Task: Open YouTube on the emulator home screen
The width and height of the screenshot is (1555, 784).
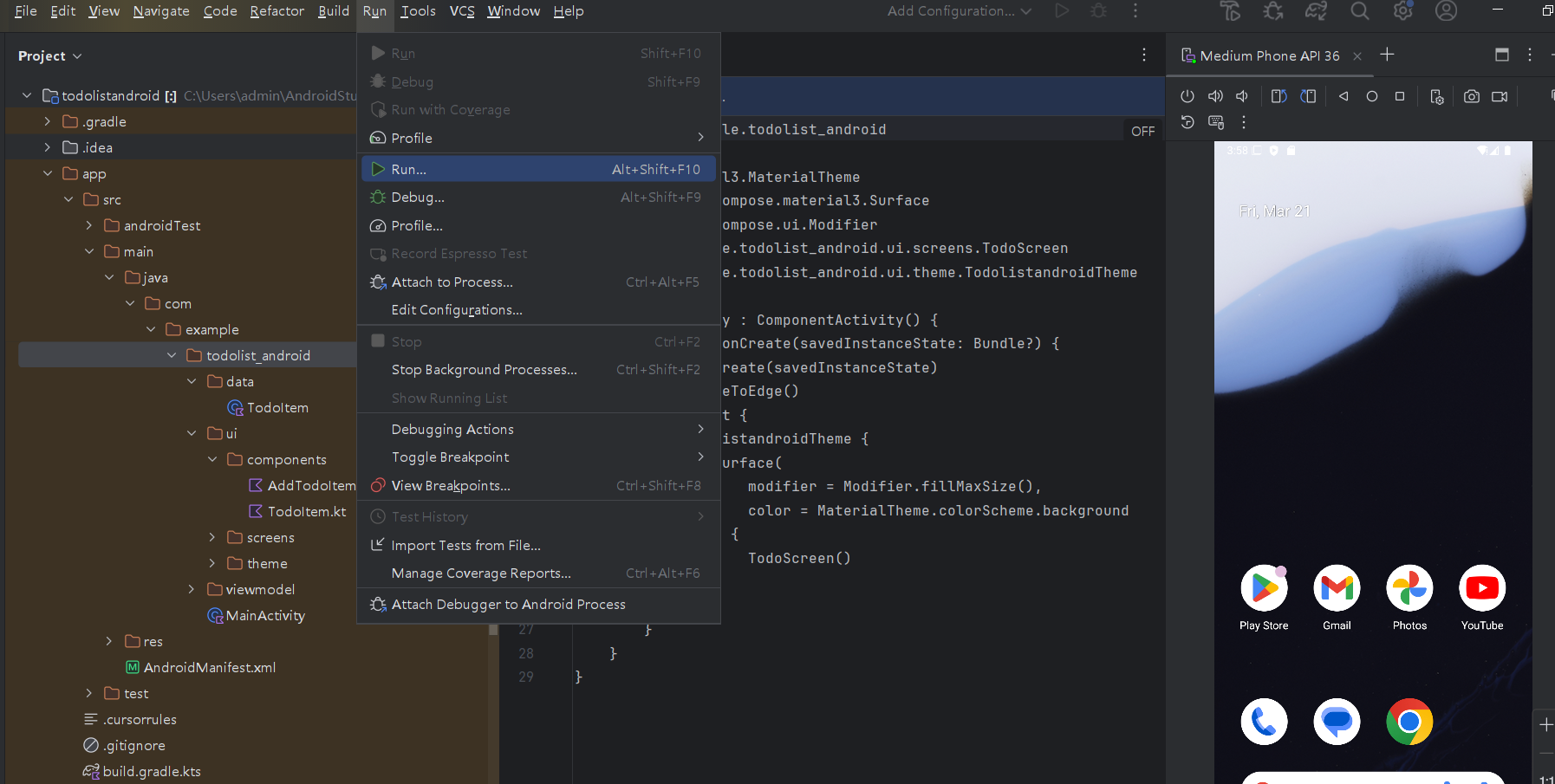Action: [1480, 589]
